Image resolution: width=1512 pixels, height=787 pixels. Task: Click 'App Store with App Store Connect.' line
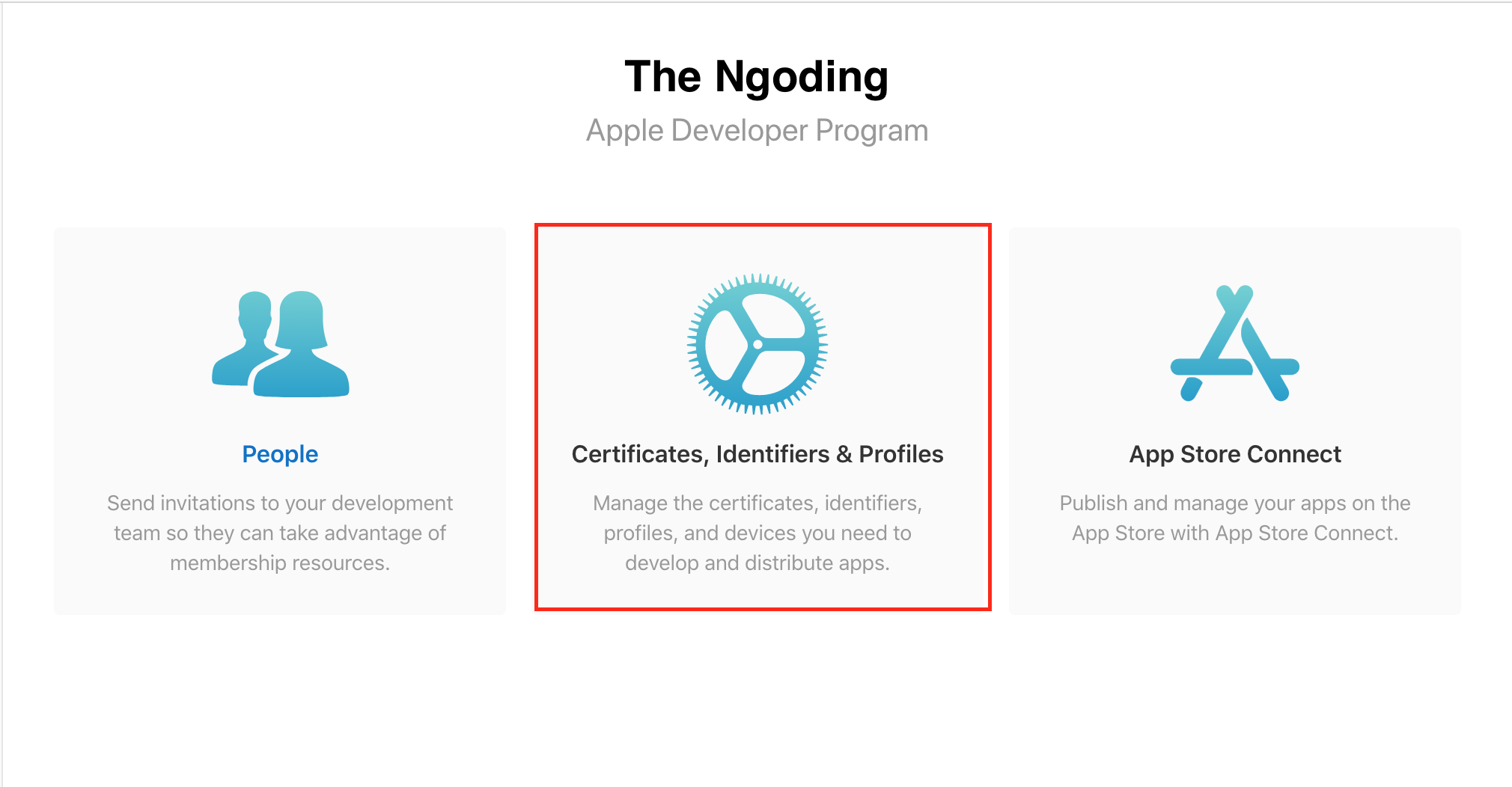pos(1235,533)
